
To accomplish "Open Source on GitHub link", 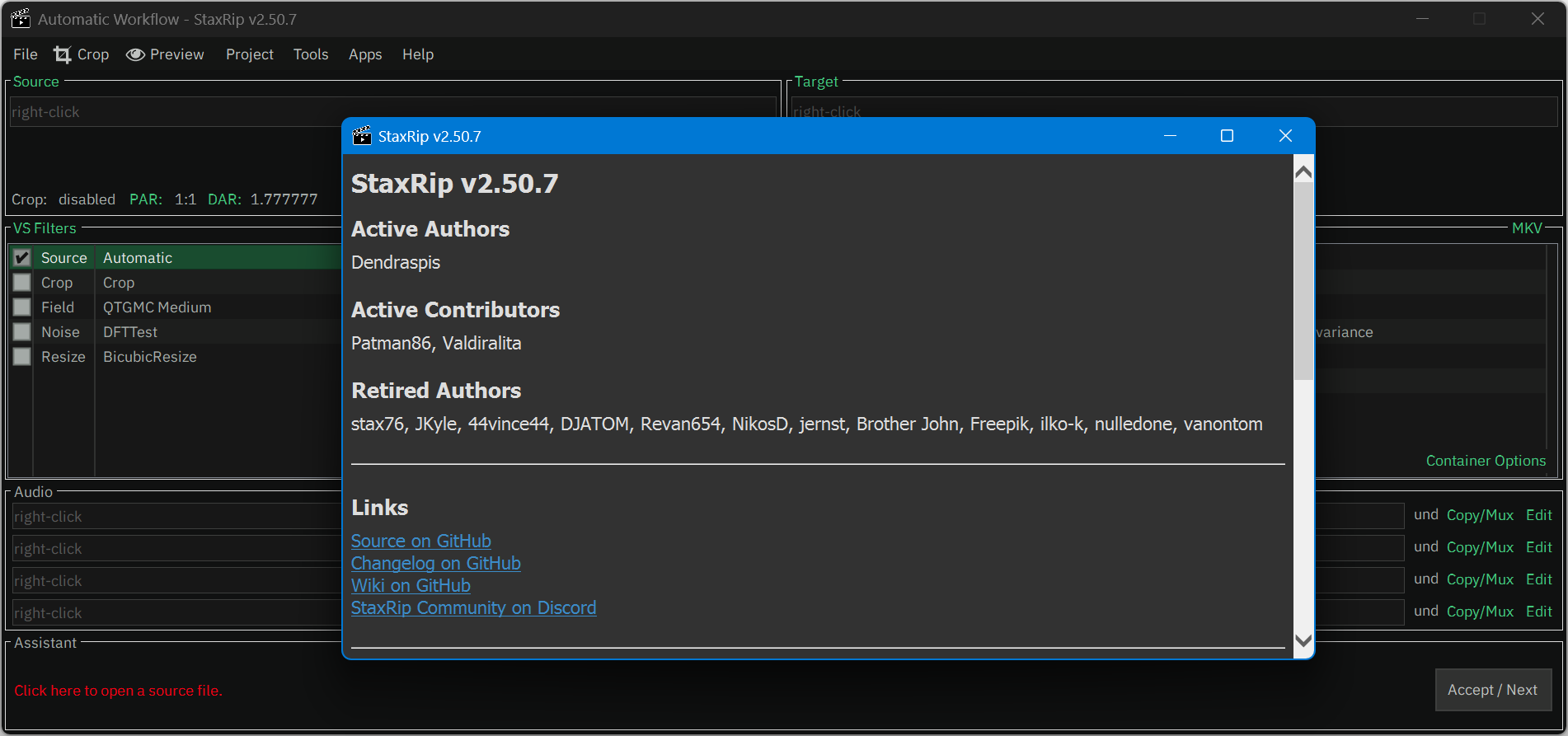I will click(x=421, y=541).
